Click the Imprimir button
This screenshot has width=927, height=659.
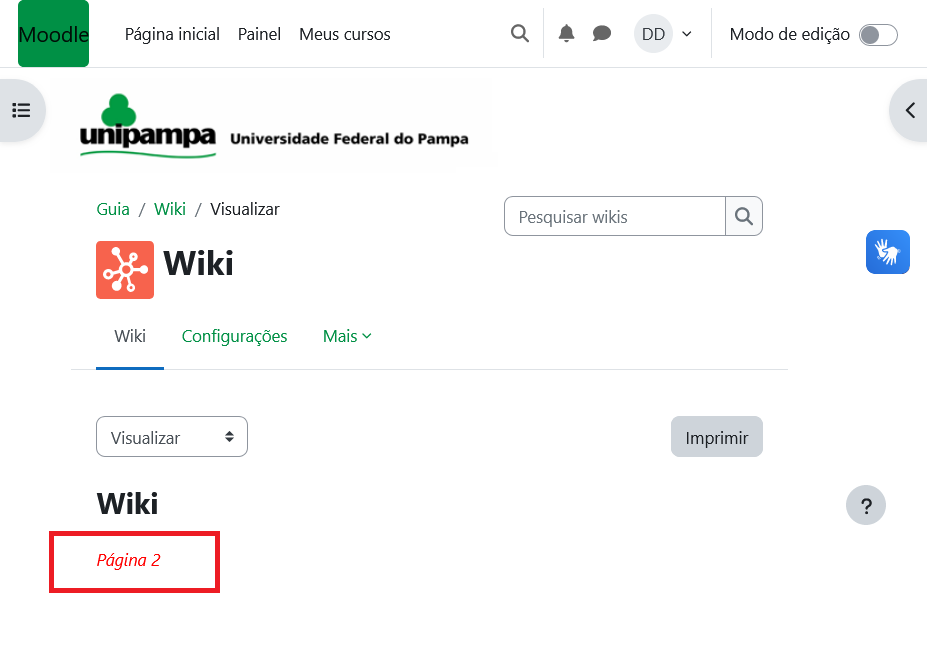click(716, 437)
